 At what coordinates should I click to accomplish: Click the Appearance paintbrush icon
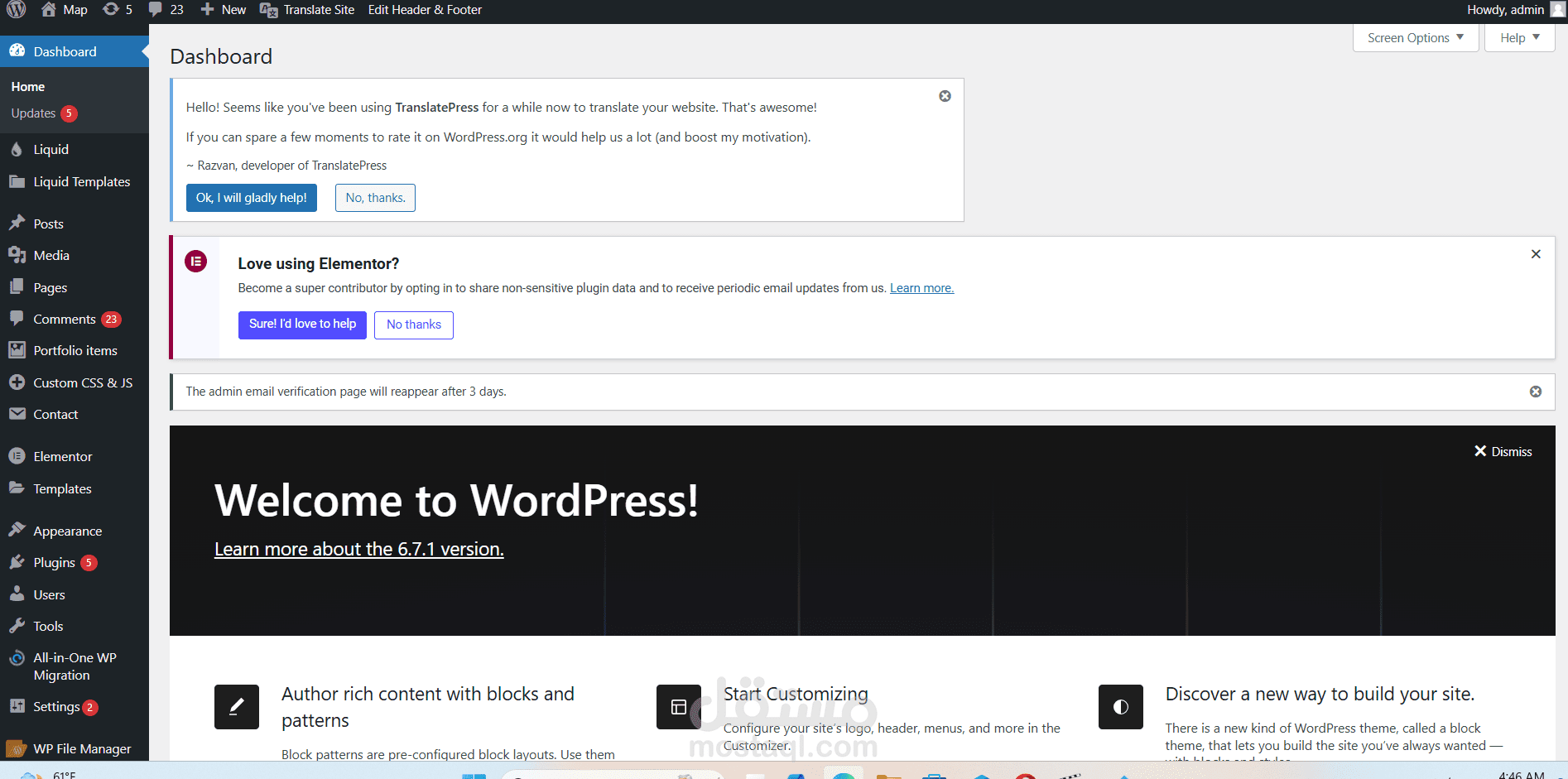(x=17, y=531)
